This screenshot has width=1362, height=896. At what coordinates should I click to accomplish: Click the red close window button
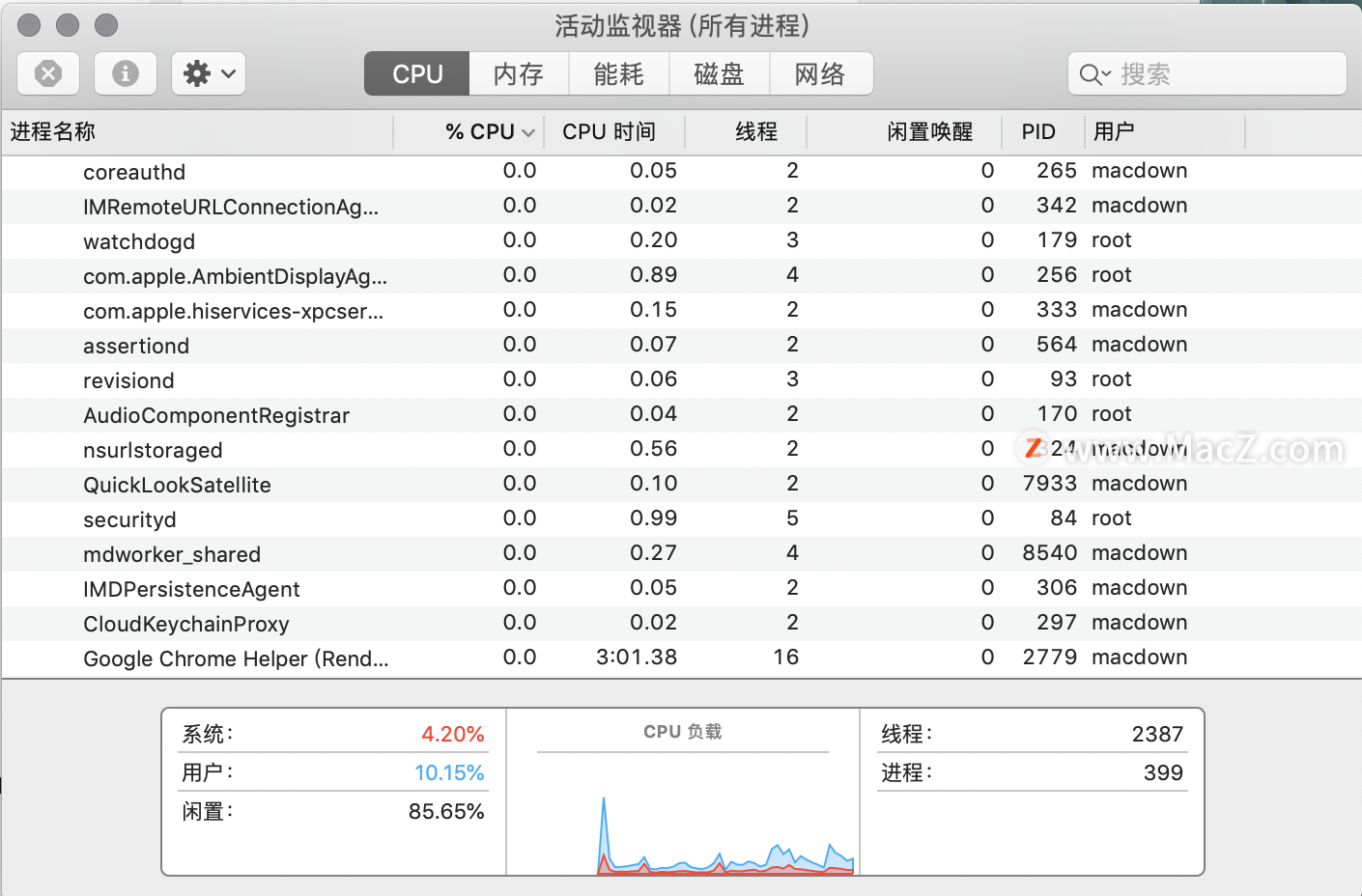coord(29,25)
